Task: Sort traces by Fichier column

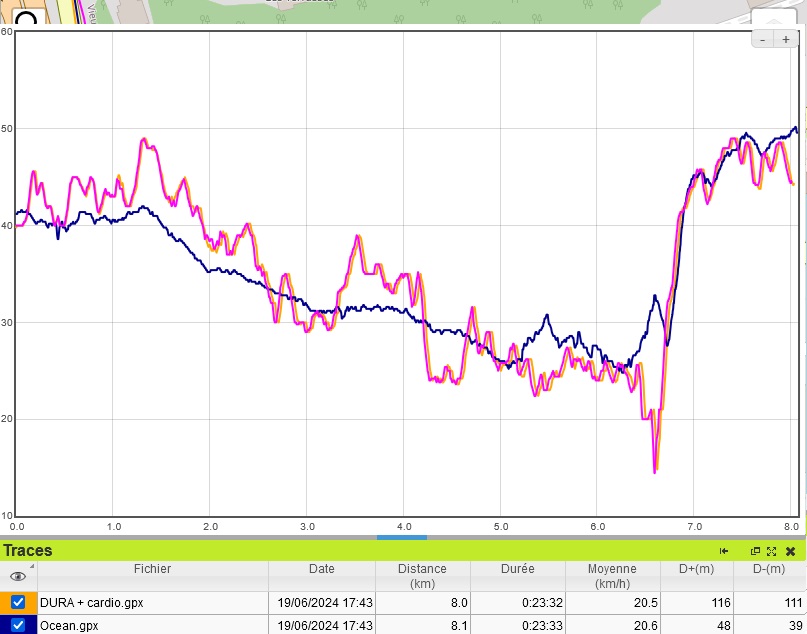Action: [152, 569]
